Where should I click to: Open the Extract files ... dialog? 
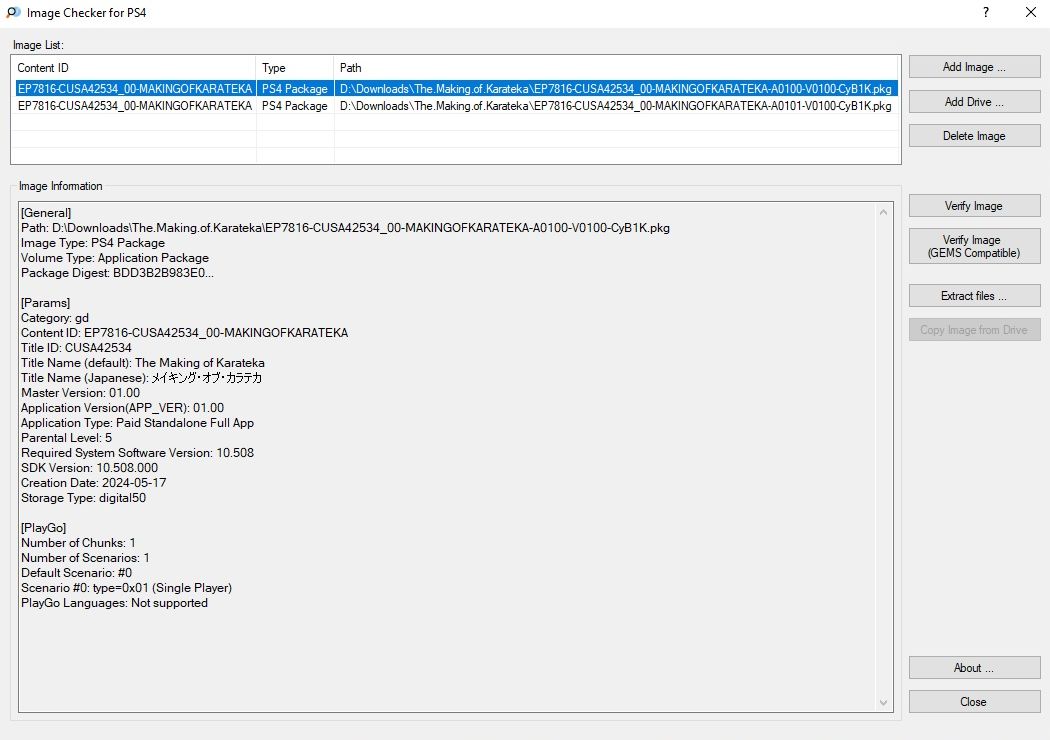click(x=974, y=296)
